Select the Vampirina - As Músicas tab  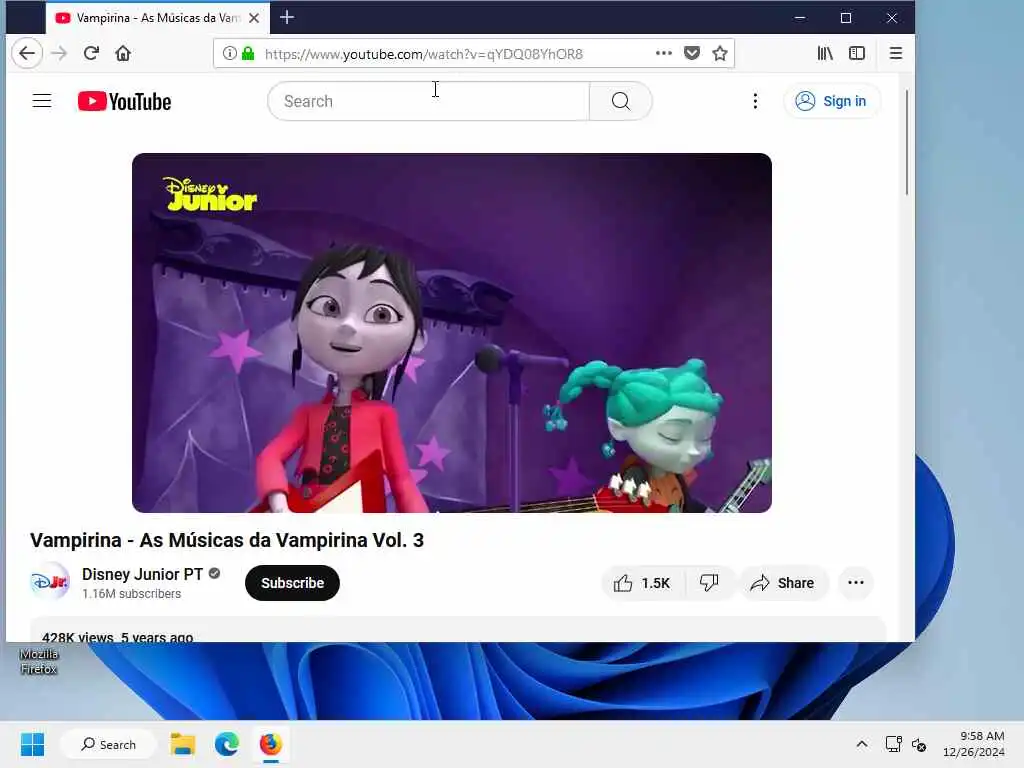tap(157, 18)
